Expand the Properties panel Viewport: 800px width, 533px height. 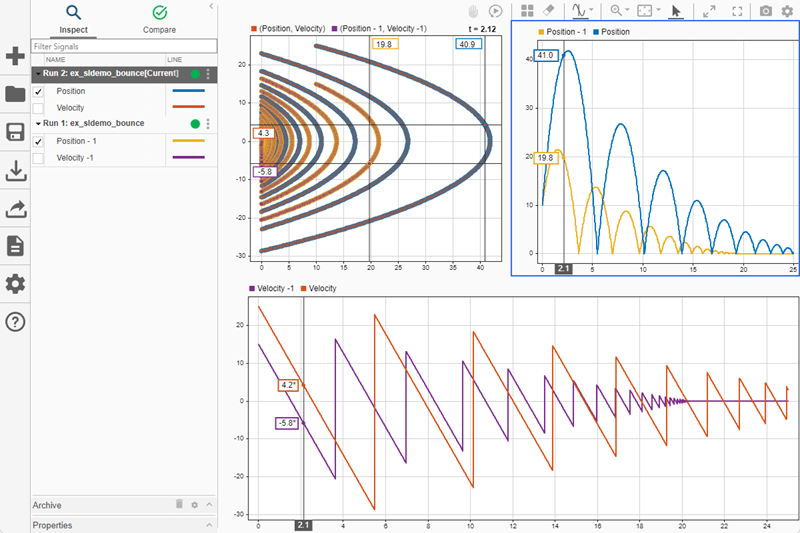(209, 525)
